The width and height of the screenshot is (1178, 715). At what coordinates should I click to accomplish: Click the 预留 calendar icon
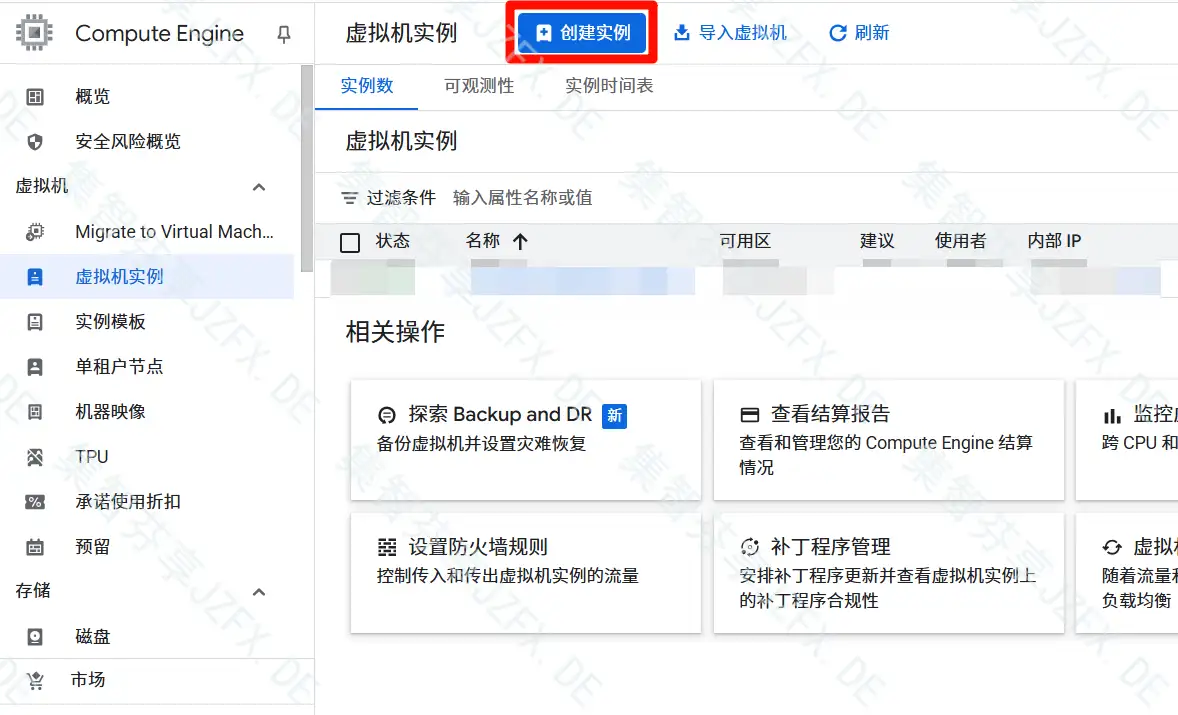tap(35, 548)
